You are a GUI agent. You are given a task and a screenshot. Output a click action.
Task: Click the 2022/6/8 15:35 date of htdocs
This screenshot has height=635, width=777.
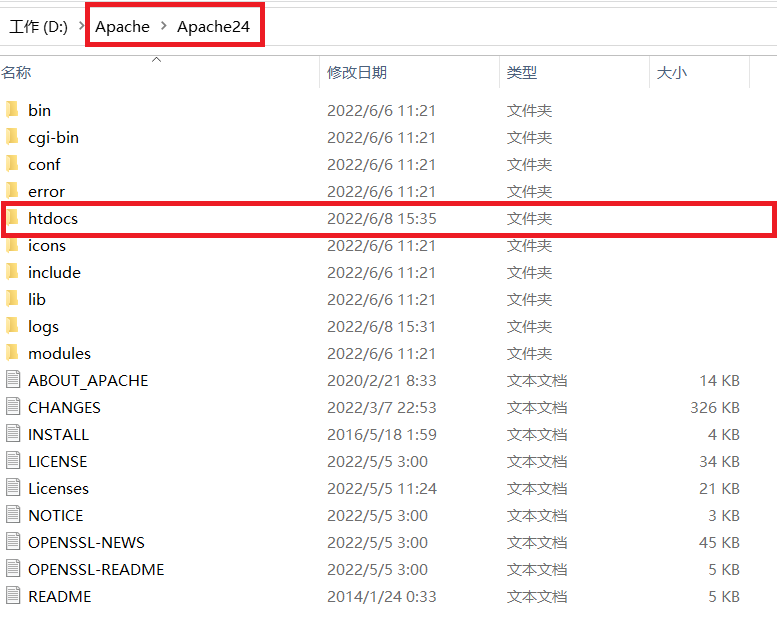tap(382, 218)
